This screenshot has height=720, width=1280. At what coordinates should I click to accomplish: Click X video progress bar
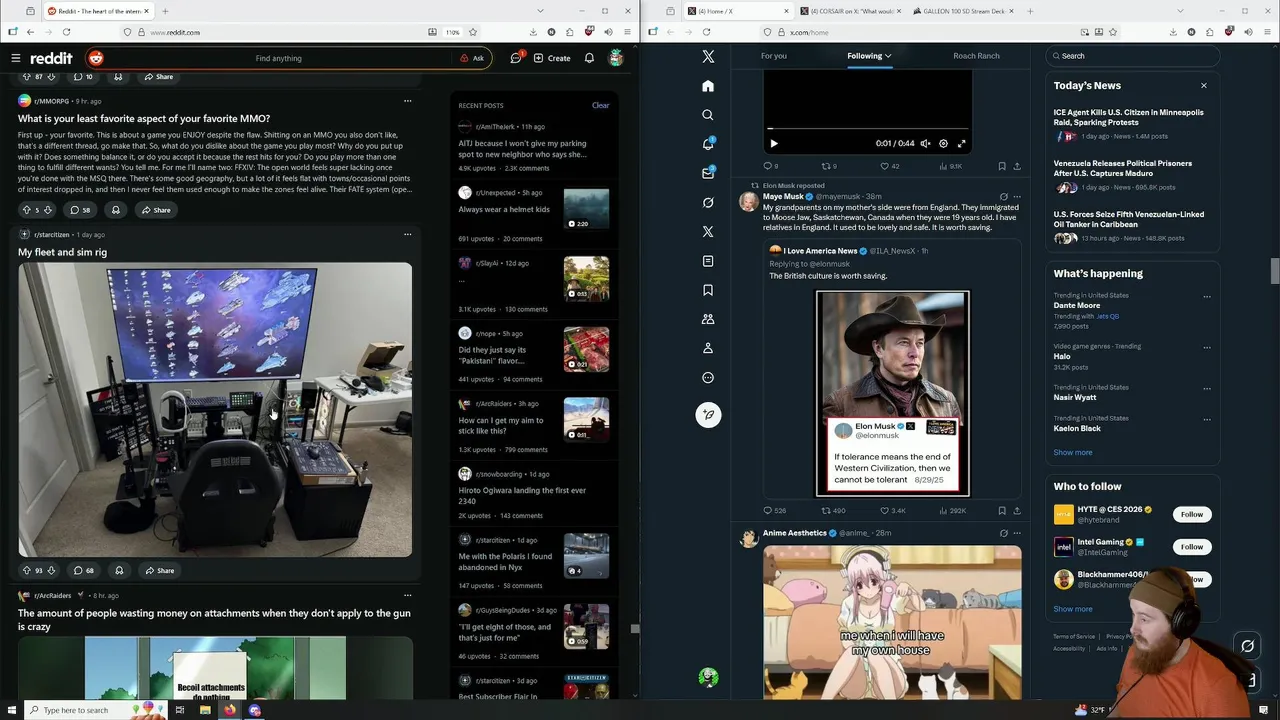[x=868, y=128]
